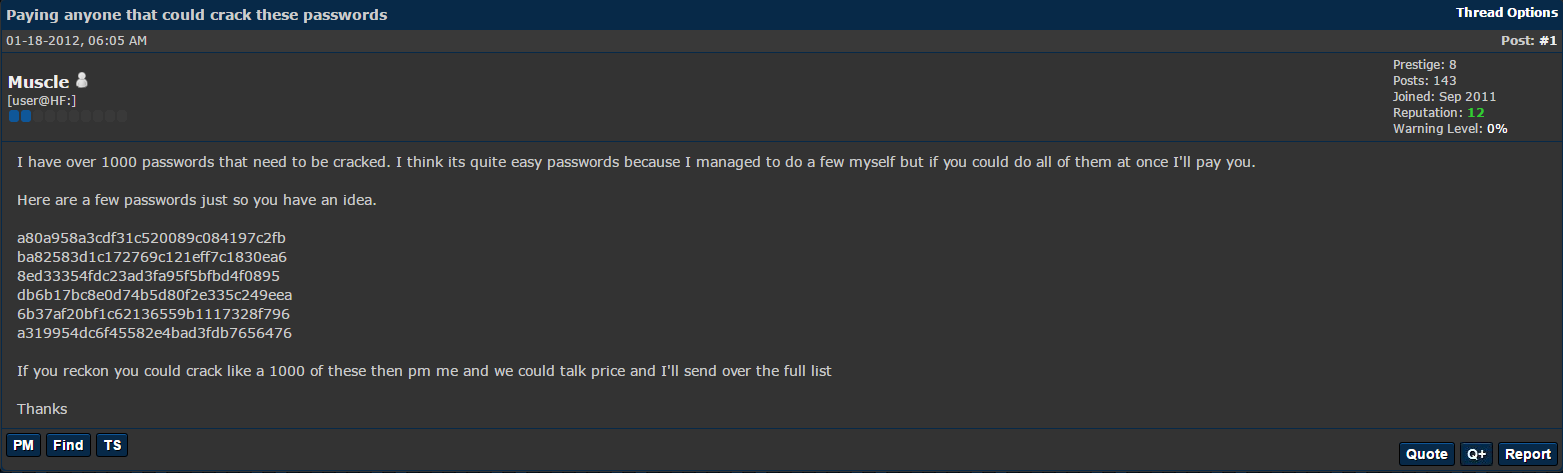Click the Warning Level 0% value
This screenshot has height=473, width=1563.
point(1496,129)
